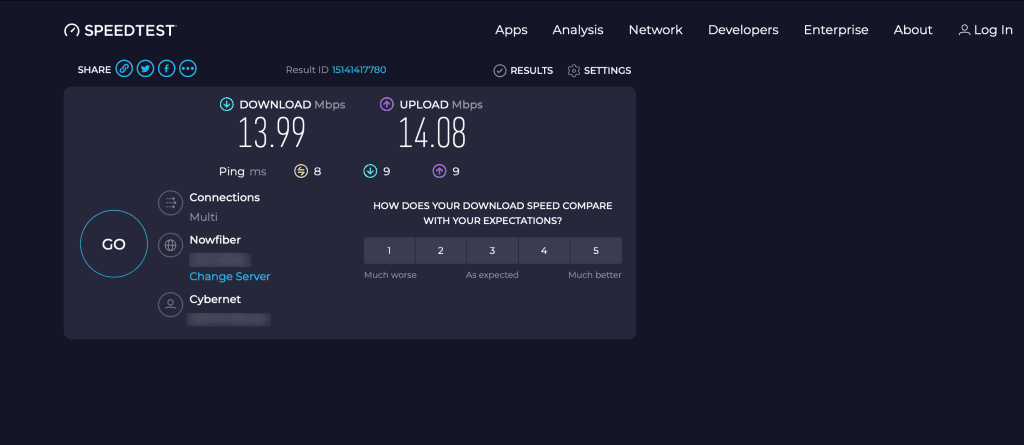Image resolution: width=1024 pixels, height=445 pixels.
Task: Open the Apps menu
Action: coord(511,30)
